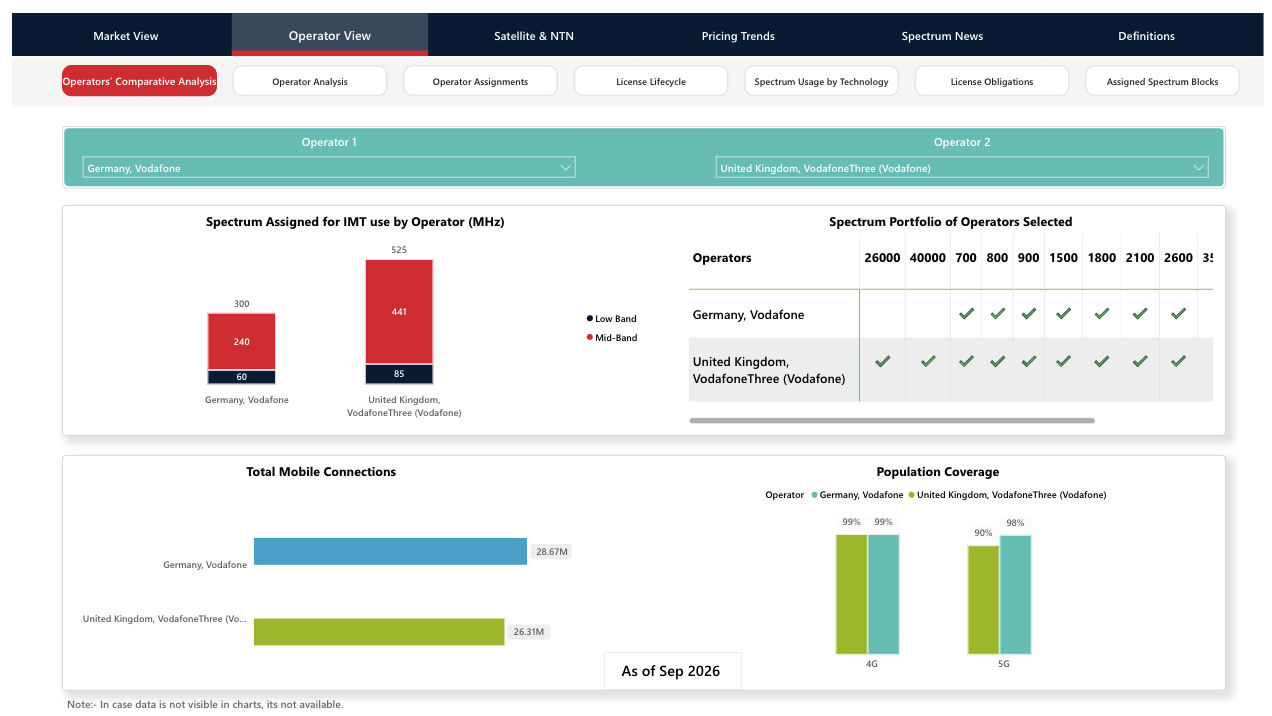Click United Kingdom VodafoneThree's 40000 band checkmark
The image size is (1272, 716).
point(927,362)
